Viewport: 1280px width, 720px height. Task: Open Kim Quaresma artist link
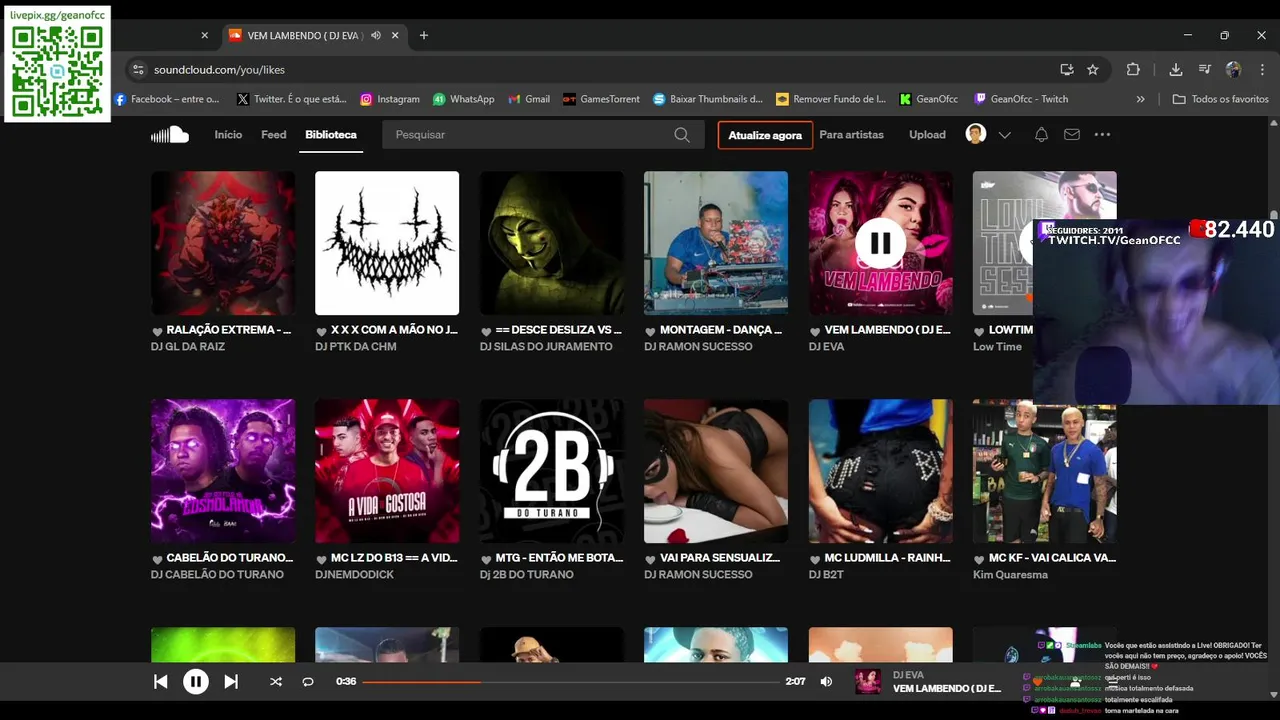click(x=1010, y=575)
